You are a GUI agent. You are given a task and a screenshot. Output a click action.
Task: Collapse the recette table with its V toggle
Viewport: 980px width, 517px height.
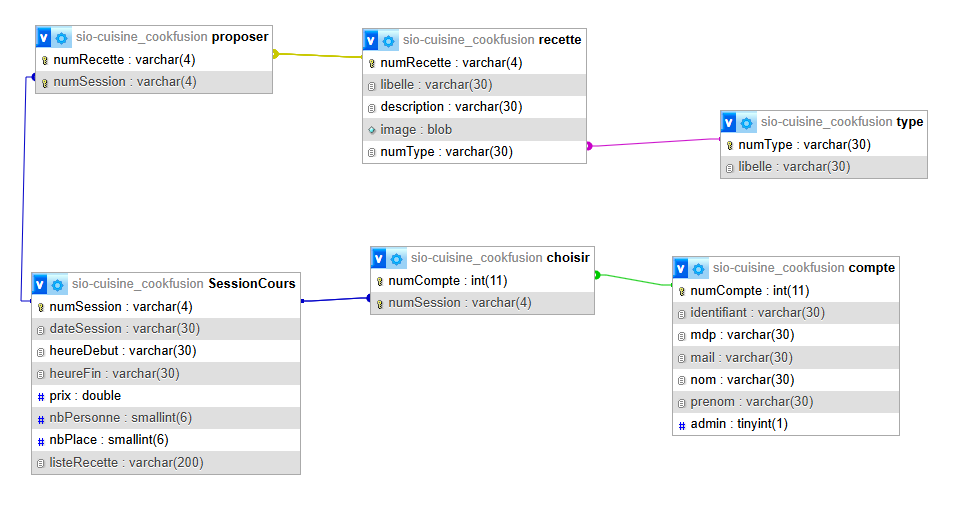[371, 41]
